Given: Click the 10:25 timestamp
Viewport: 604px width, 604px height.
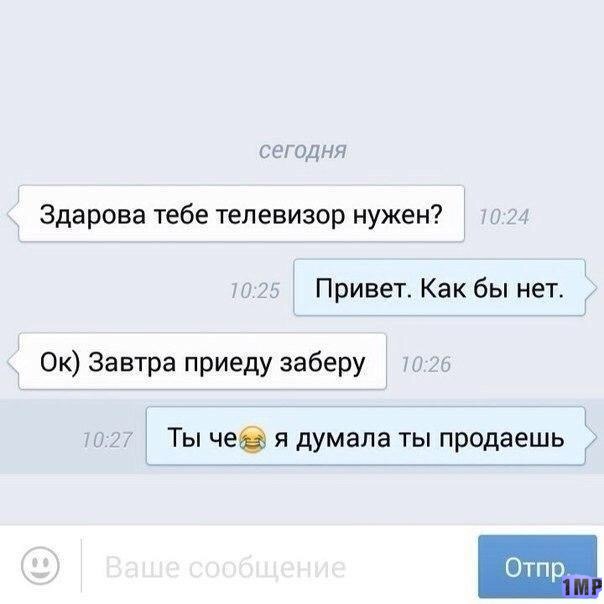Looking at the screenshot, I should (255, 290).
